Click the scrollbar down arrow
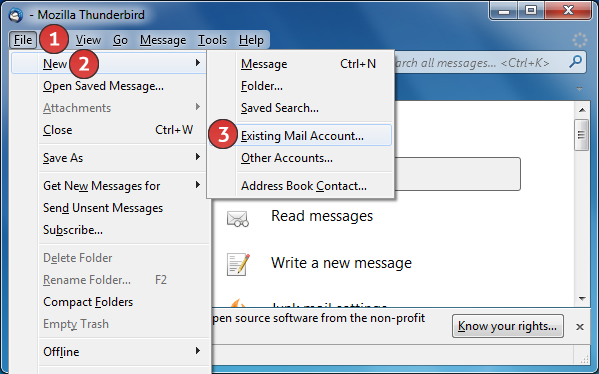Image resolution: width=599 pixels, height=374 pixels. point(582,298)
